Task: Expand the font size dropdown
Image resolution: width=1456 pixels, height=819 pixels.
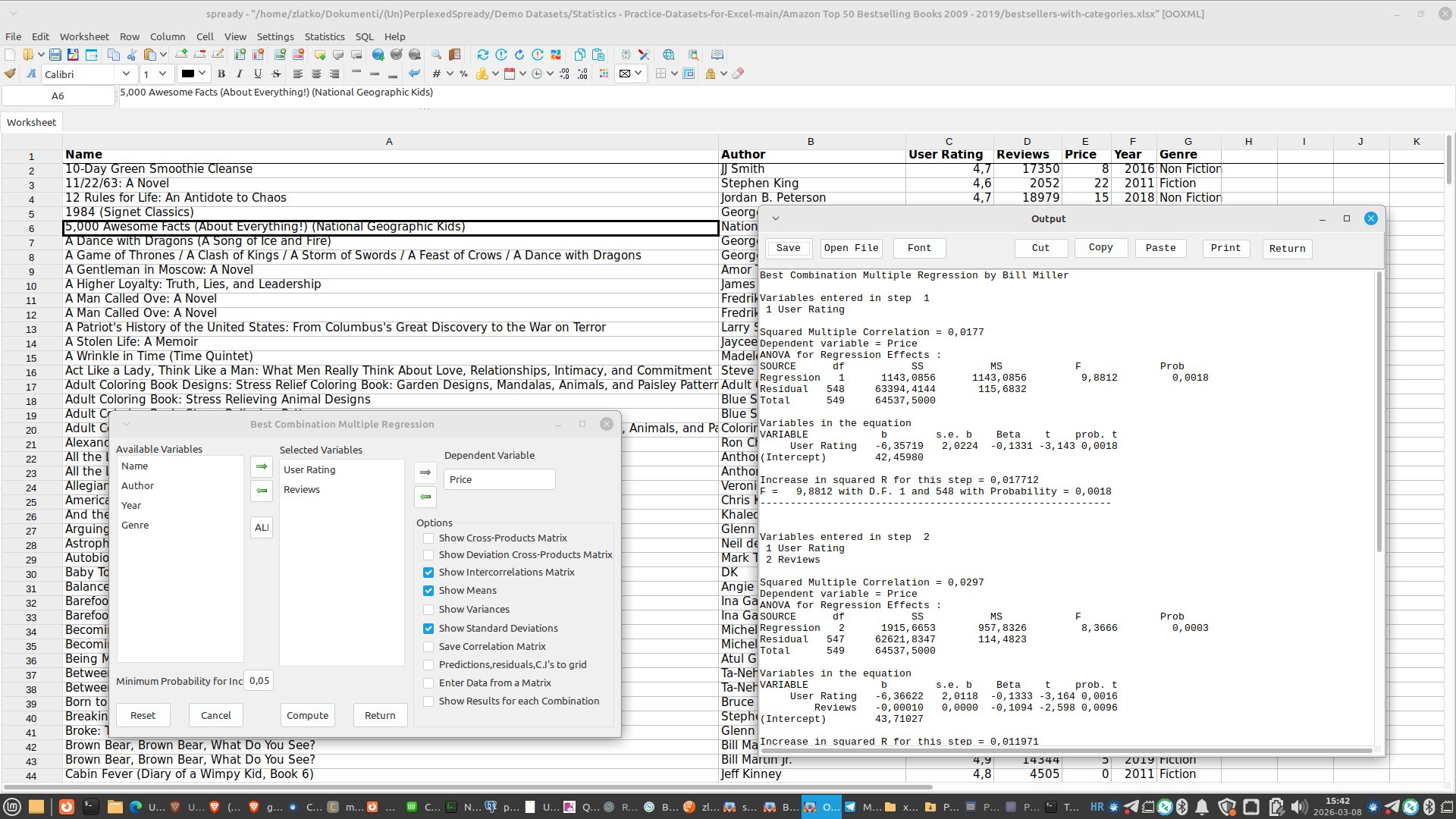Action: coord(162,74)
